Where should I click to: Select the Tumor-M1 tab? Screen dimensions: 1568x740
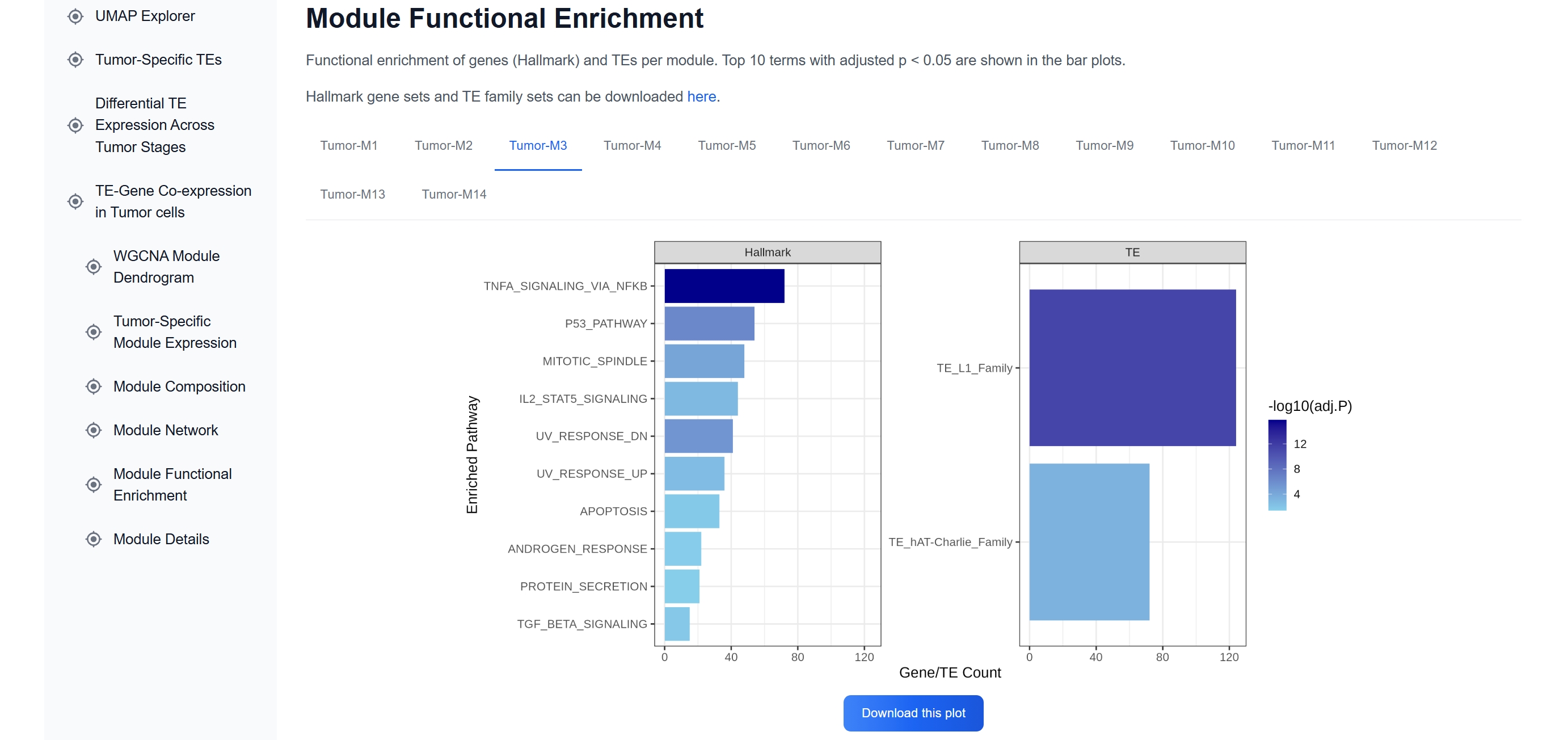point(349,146)
